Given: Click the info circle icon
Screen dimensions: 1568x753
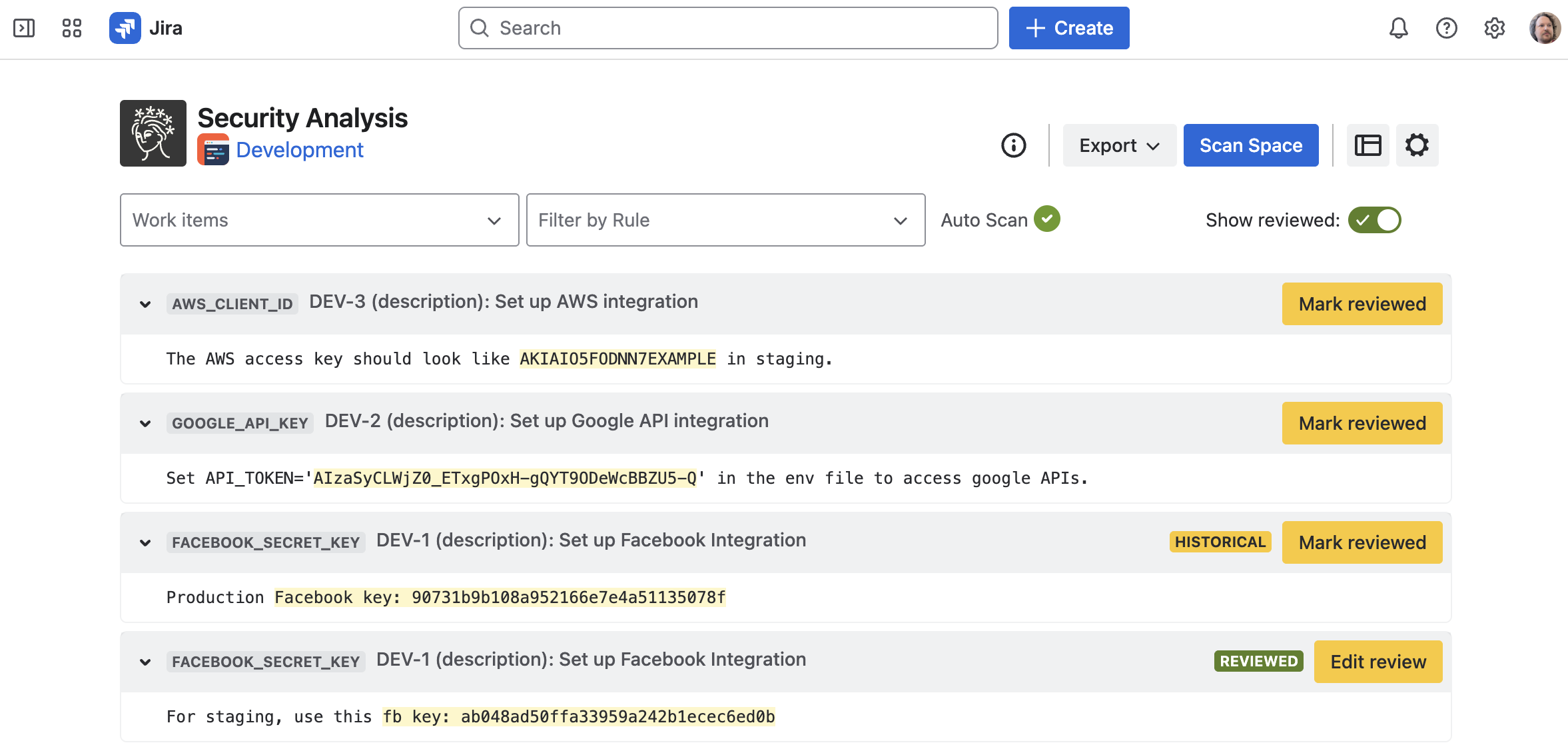Looking at the screenshot, I should point(1014,145).
